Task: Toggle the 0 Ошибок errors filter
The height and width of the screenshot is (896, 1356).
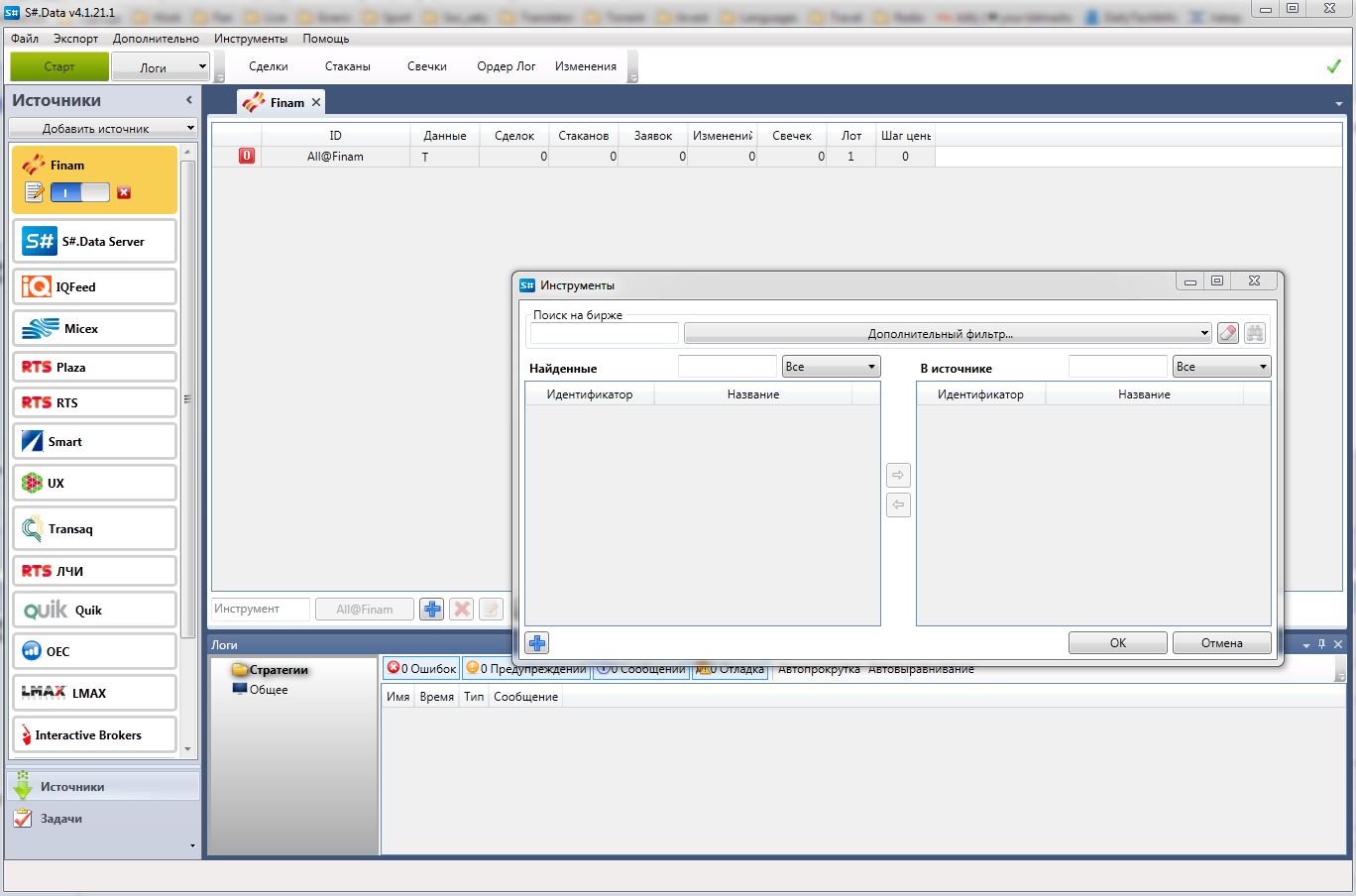Action: pyautogui.click(x=422, y=669)
